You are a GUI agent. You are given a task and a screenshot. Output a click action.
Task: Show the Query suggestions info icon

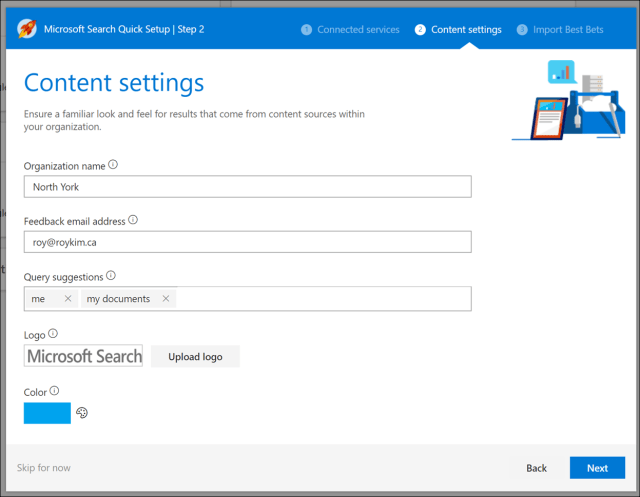111,275
